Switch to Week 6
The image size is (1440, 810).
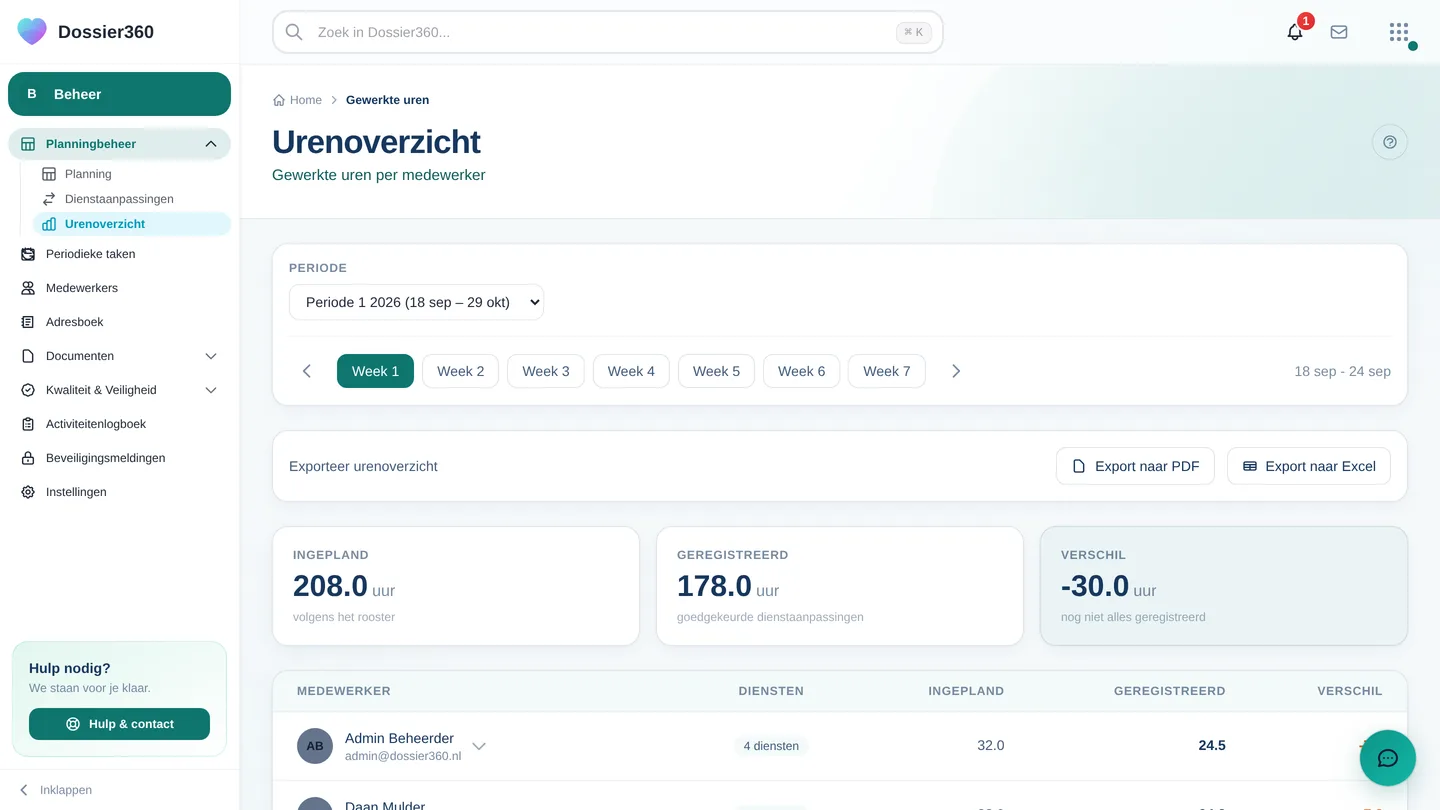click(801, 371)
